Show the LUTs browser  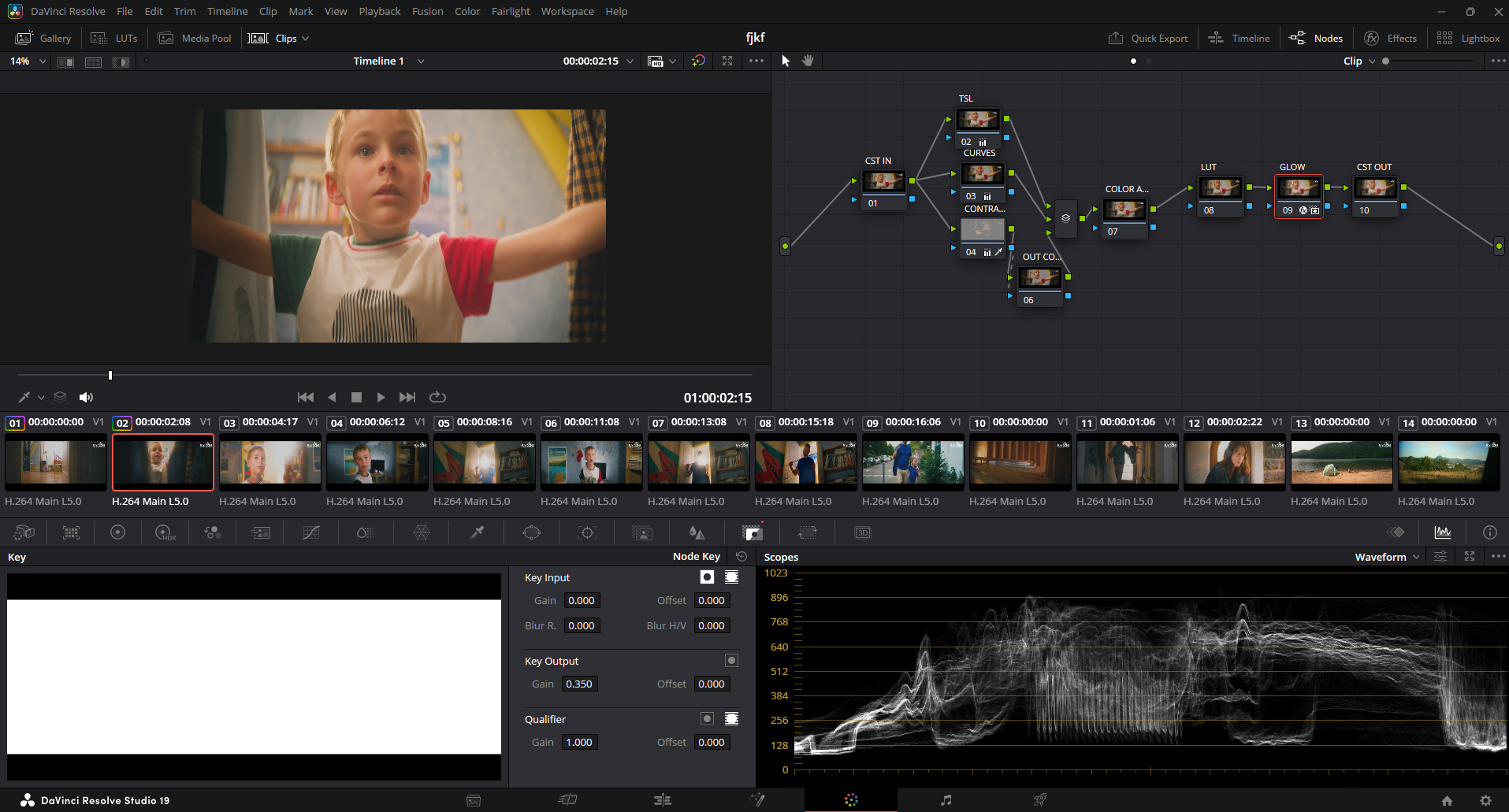coord(114,38)
